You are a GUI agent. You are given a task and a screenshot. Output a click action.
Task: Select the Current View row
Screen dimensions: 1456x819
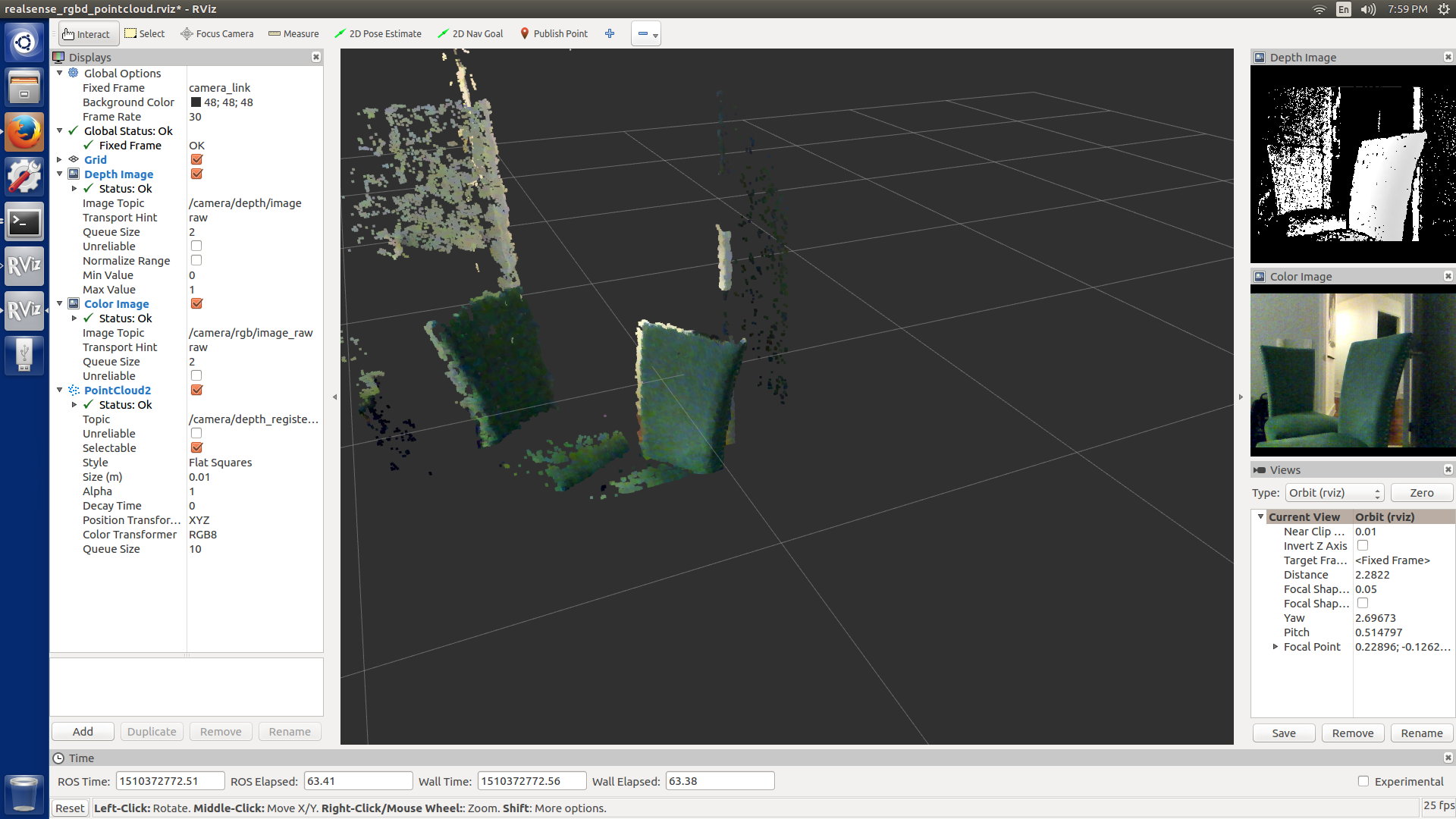click(x=1304, y=517)
